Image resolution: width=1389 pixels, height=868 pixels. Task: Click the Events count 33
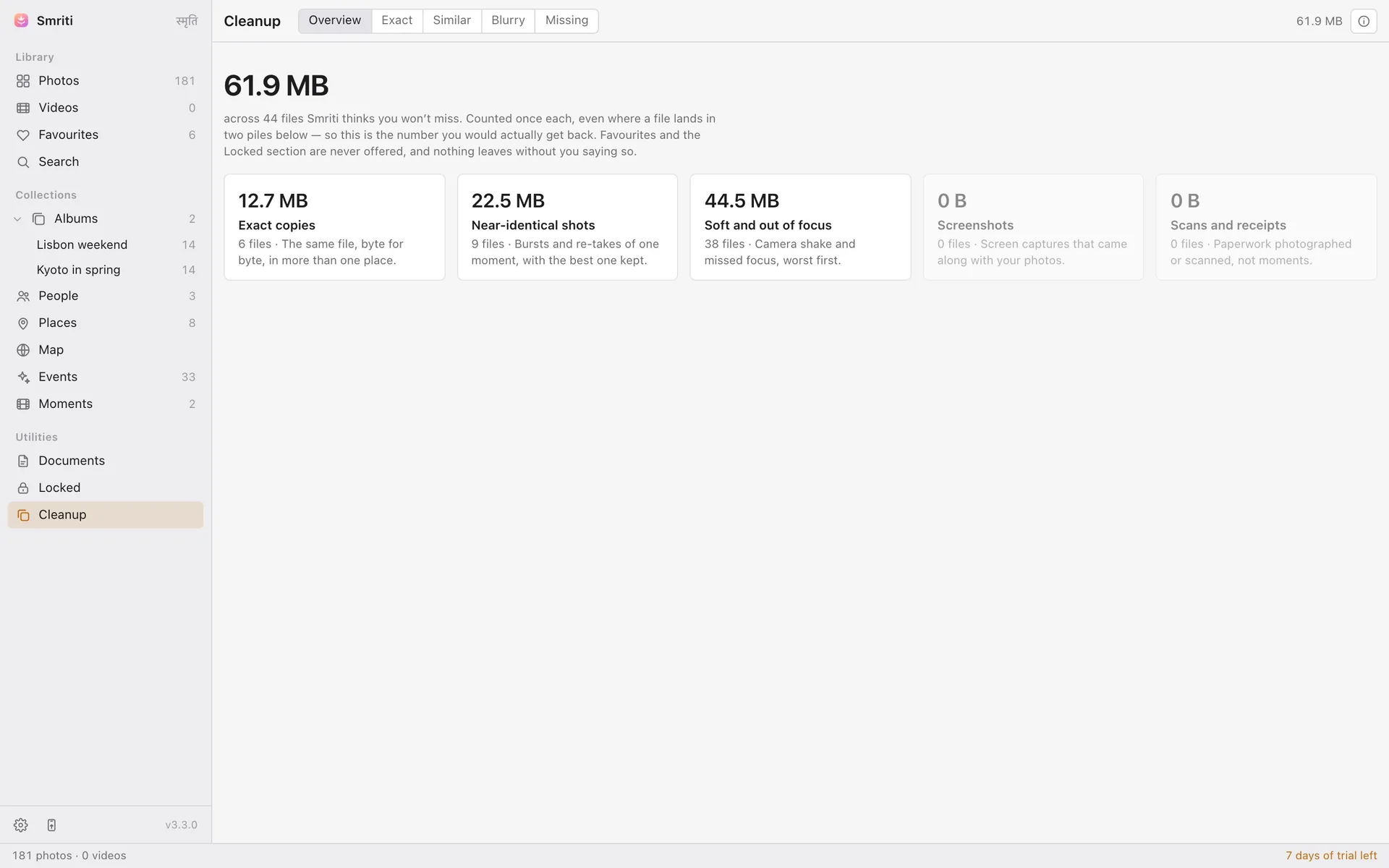tap(188, 378)
